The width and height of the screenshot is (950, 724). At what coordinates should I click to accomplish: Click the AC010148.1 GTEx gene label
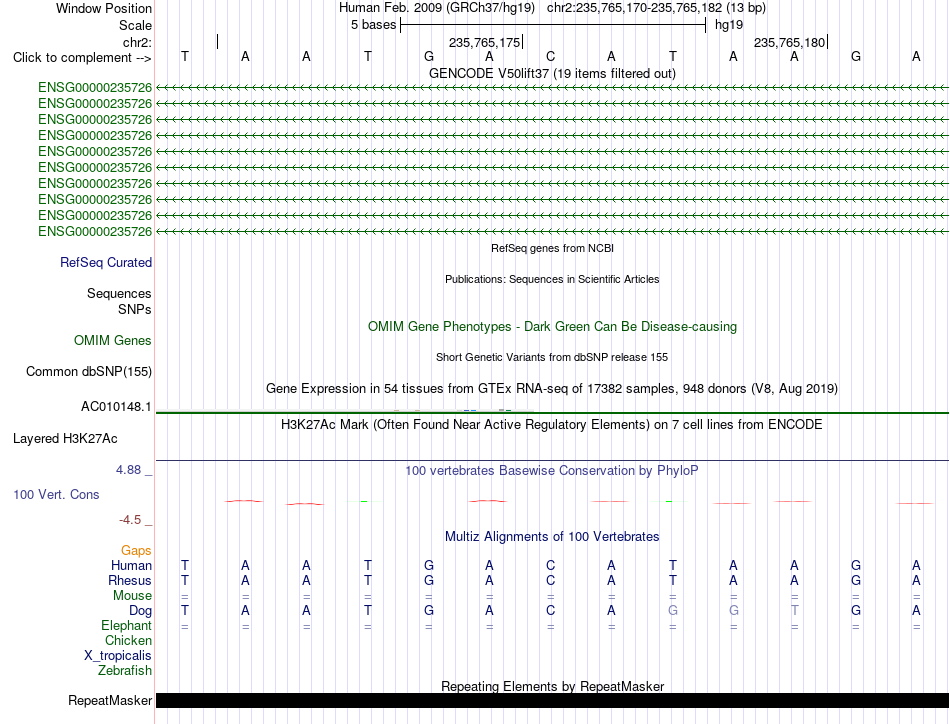tap(116, 407)
